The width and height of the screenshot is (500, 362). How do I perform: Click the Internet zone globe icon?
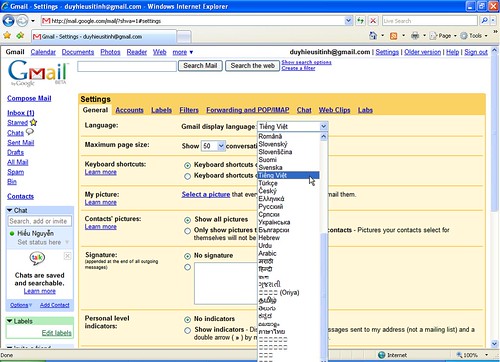382,355
